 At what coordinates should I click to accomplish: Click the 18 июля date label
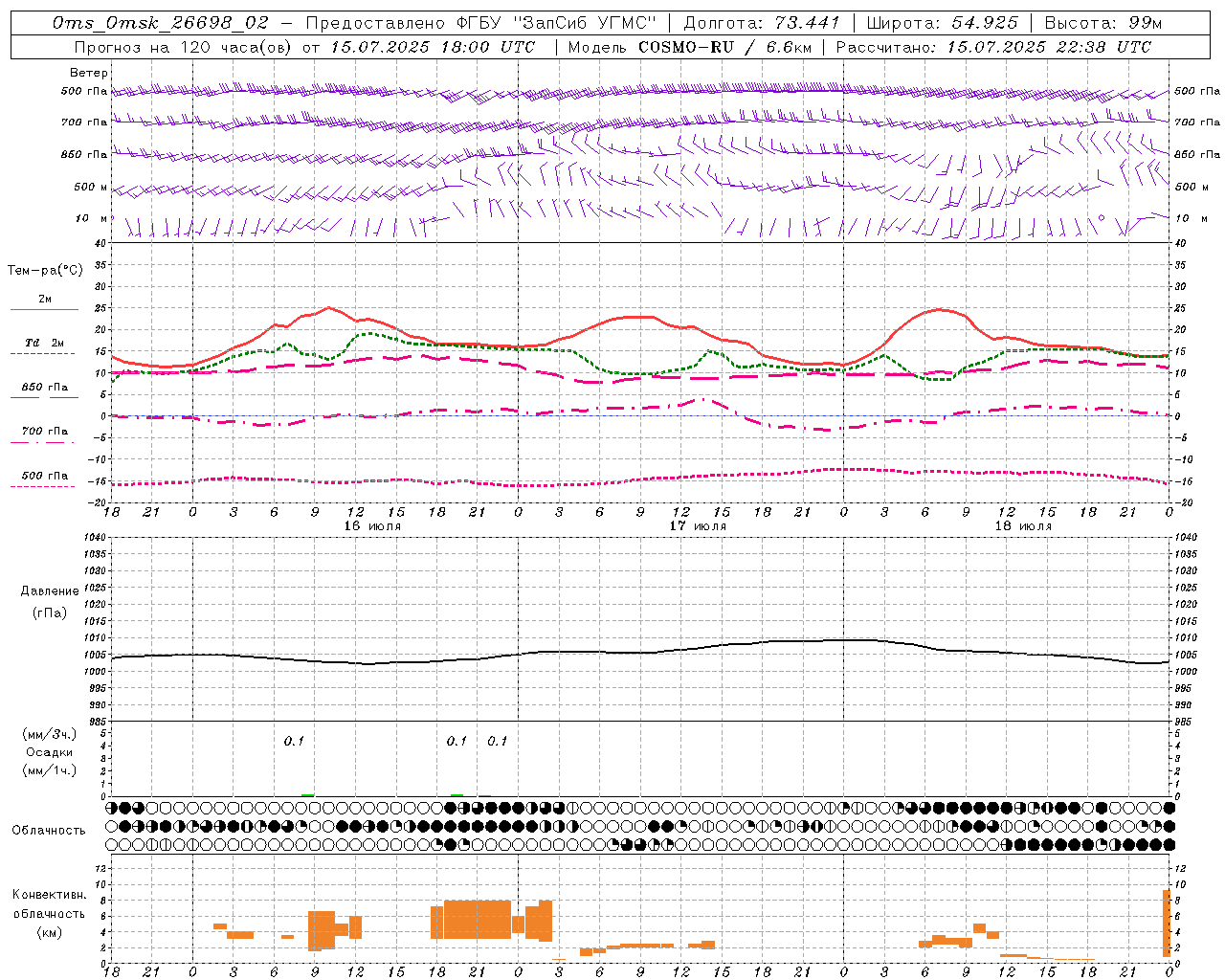1023,526
